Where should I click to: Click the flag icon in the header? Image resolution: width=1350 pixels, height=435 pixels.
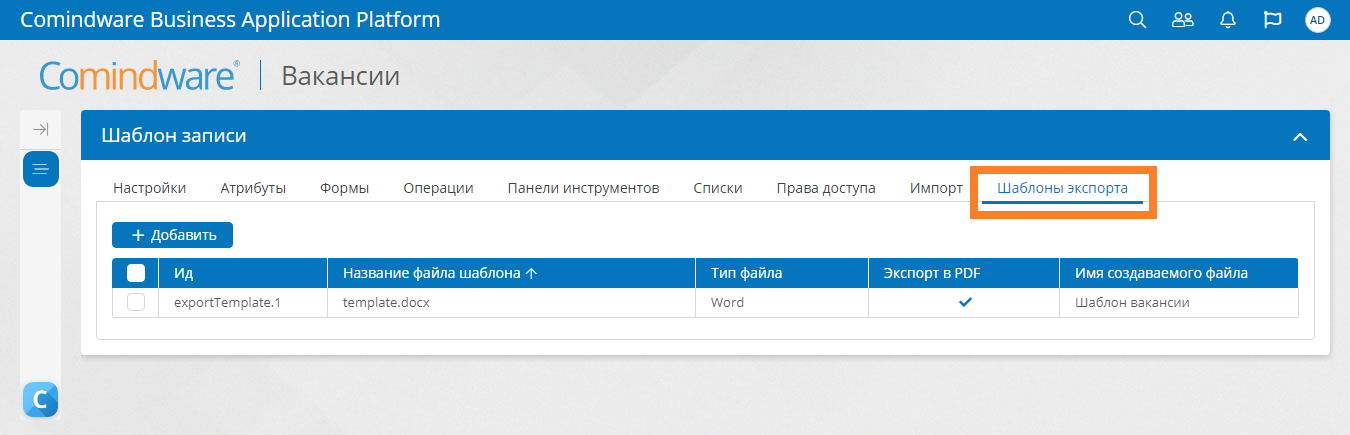click(x=1273, y=20)
